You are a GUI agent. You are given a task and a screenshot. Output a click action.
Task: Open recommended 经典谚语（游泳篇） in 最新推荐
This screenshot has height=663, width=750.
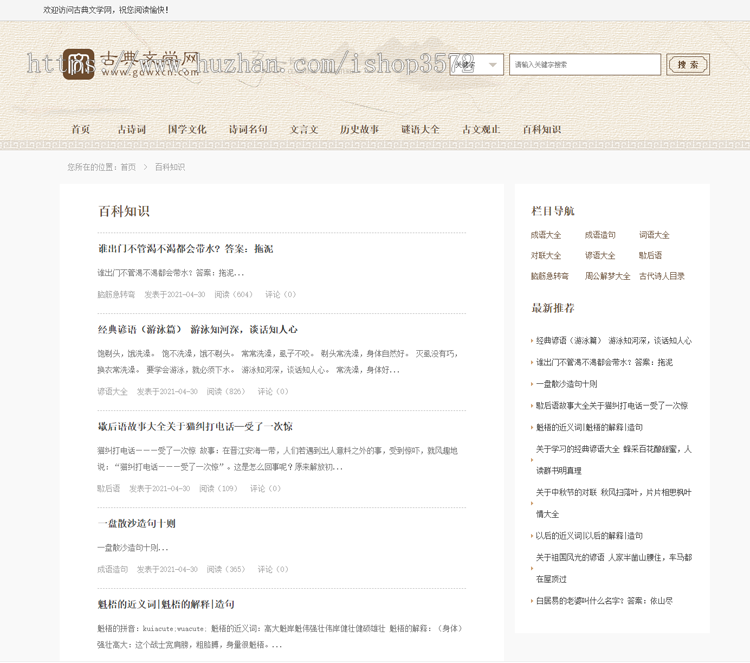(x=614, y=341)
